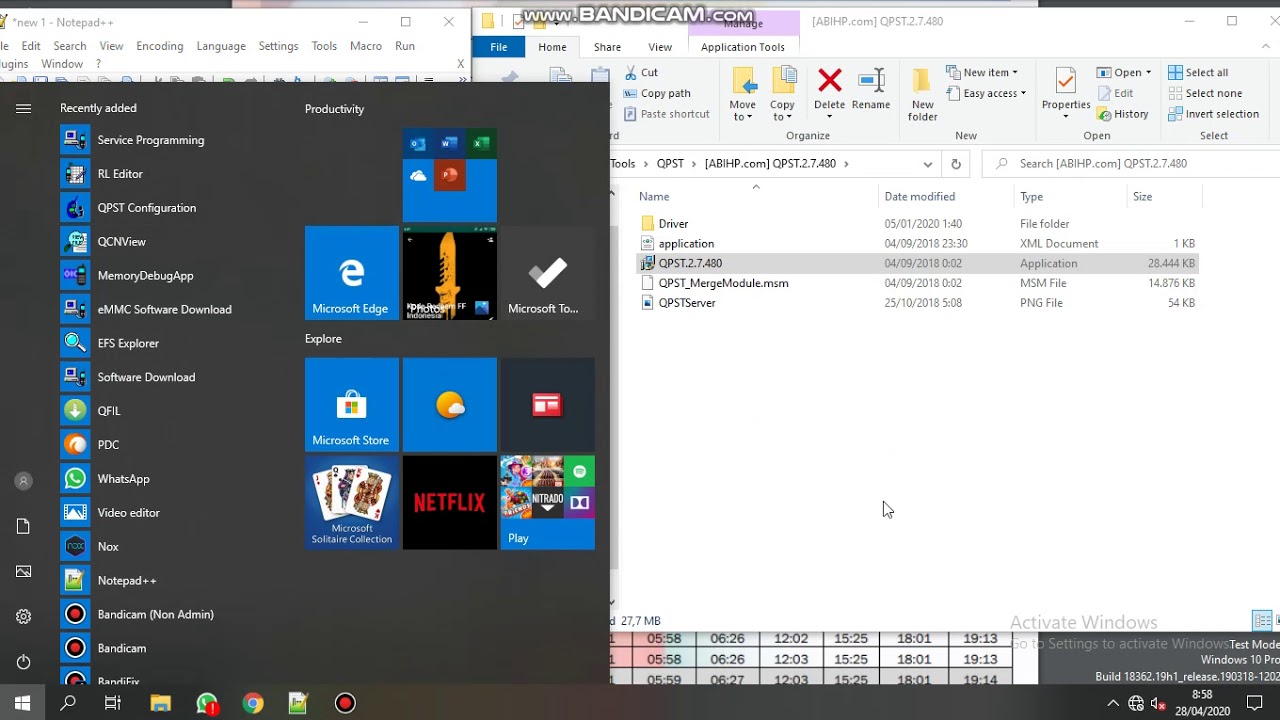Viewport: 1280px width, 720px height.
Task: Open the Copy to dropdown
Action: point(782,95)
